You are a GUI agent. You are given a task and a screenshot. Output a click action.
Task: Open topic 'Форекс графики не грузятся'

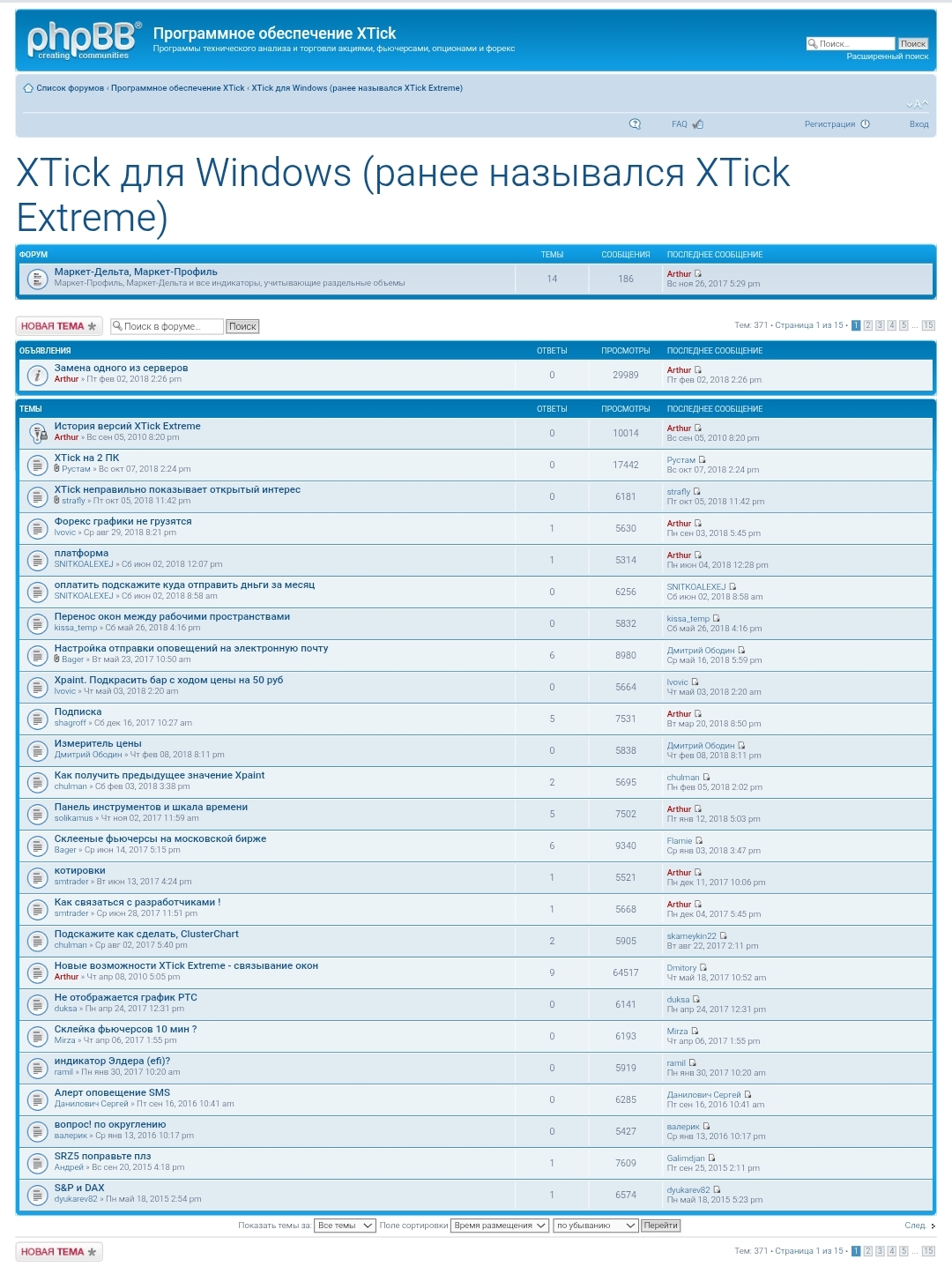[x=123, y=521]
